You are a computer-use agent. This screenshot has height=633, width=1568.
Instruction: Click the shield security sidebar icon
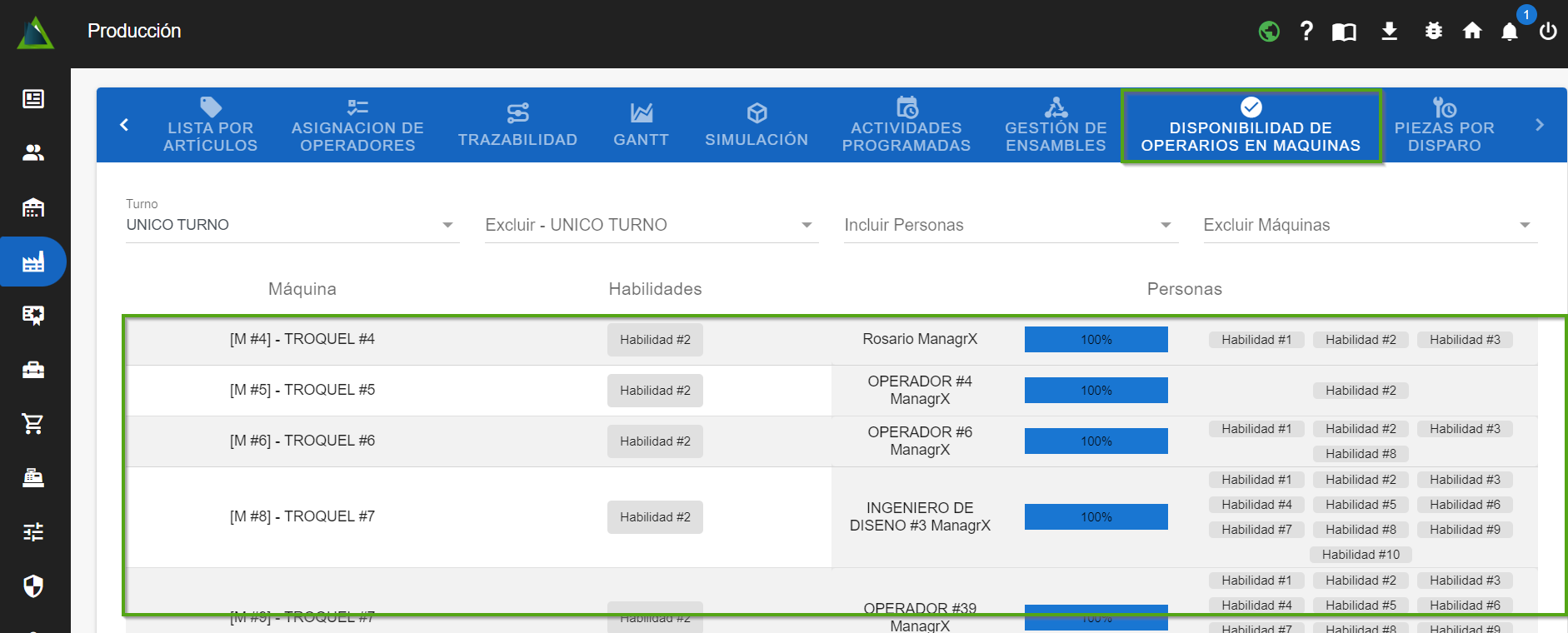pyautogui.click(x=33, y=586)
